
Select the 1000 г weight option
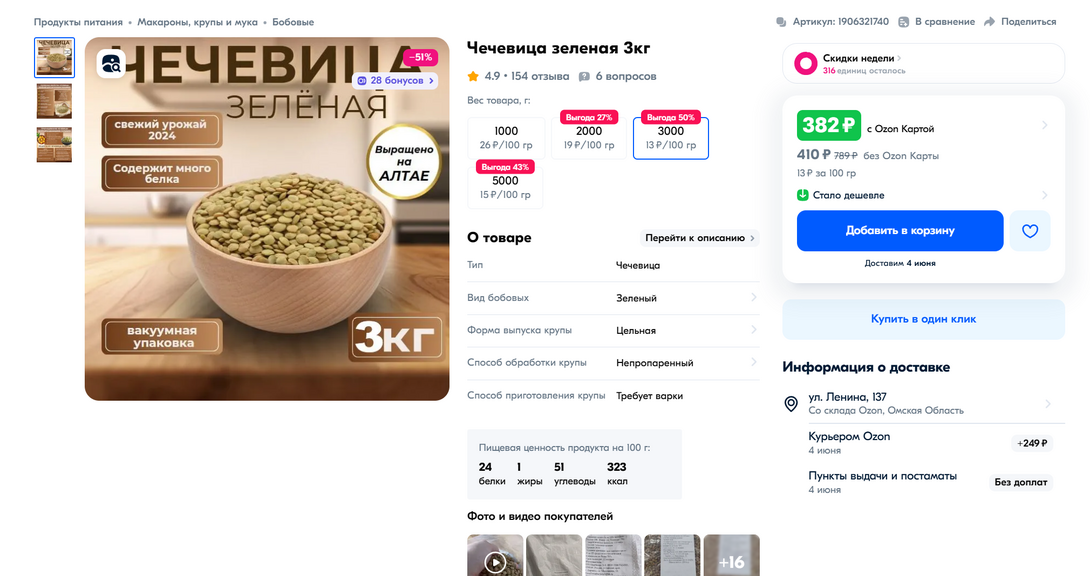tap(506, 138)
